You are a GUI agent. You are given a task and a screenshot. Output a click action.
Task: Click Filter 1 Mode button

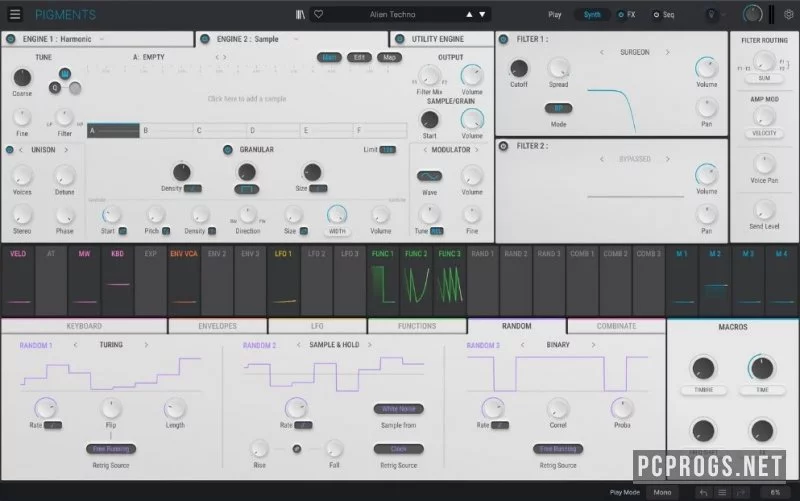pyautogui.click(x=559, y=108)
